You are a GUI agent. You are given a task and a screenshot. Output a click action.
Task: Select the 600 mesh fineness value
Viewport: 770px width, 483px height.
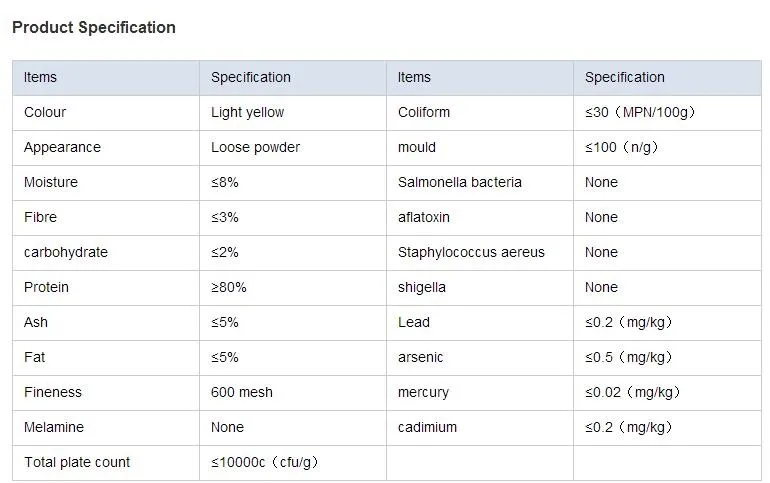242,392
